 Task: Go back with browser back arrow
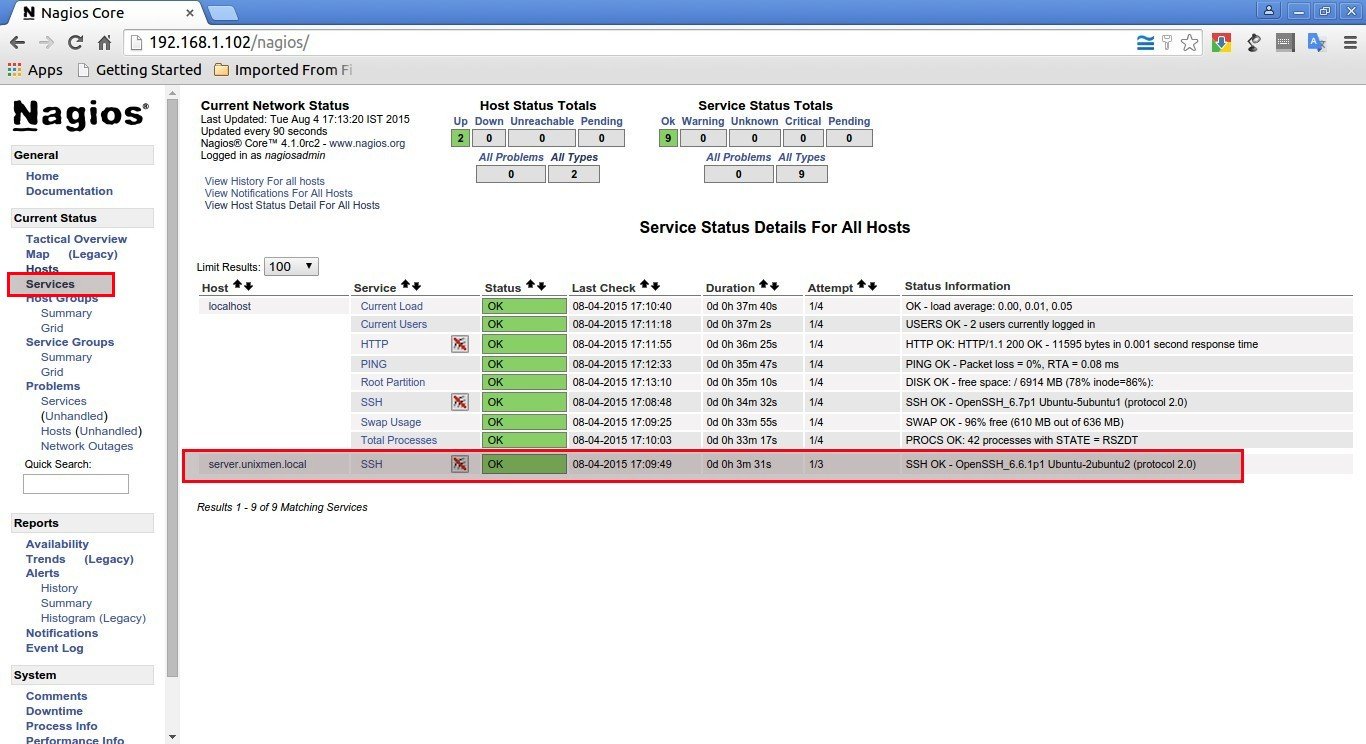tap(17, 43)
